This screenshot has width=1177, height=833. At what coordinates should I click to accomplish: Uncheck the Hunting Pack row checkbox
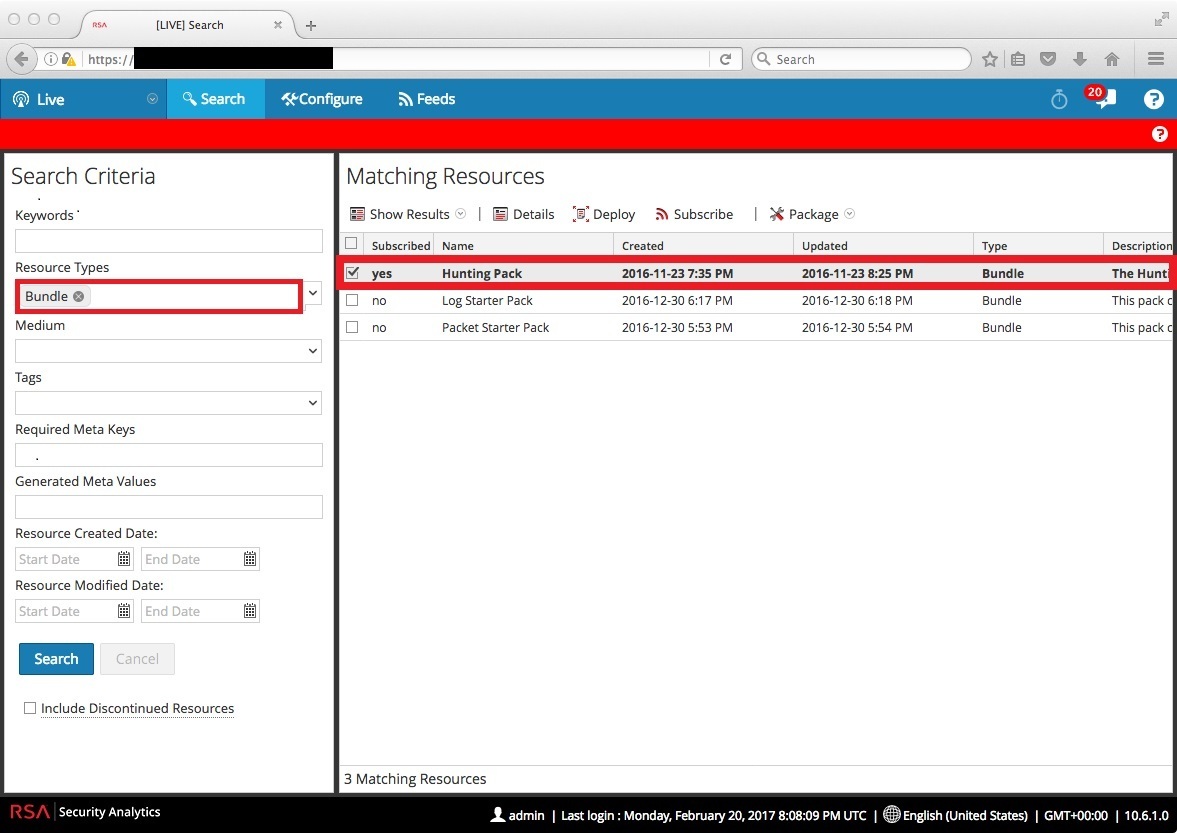point(352,273)
